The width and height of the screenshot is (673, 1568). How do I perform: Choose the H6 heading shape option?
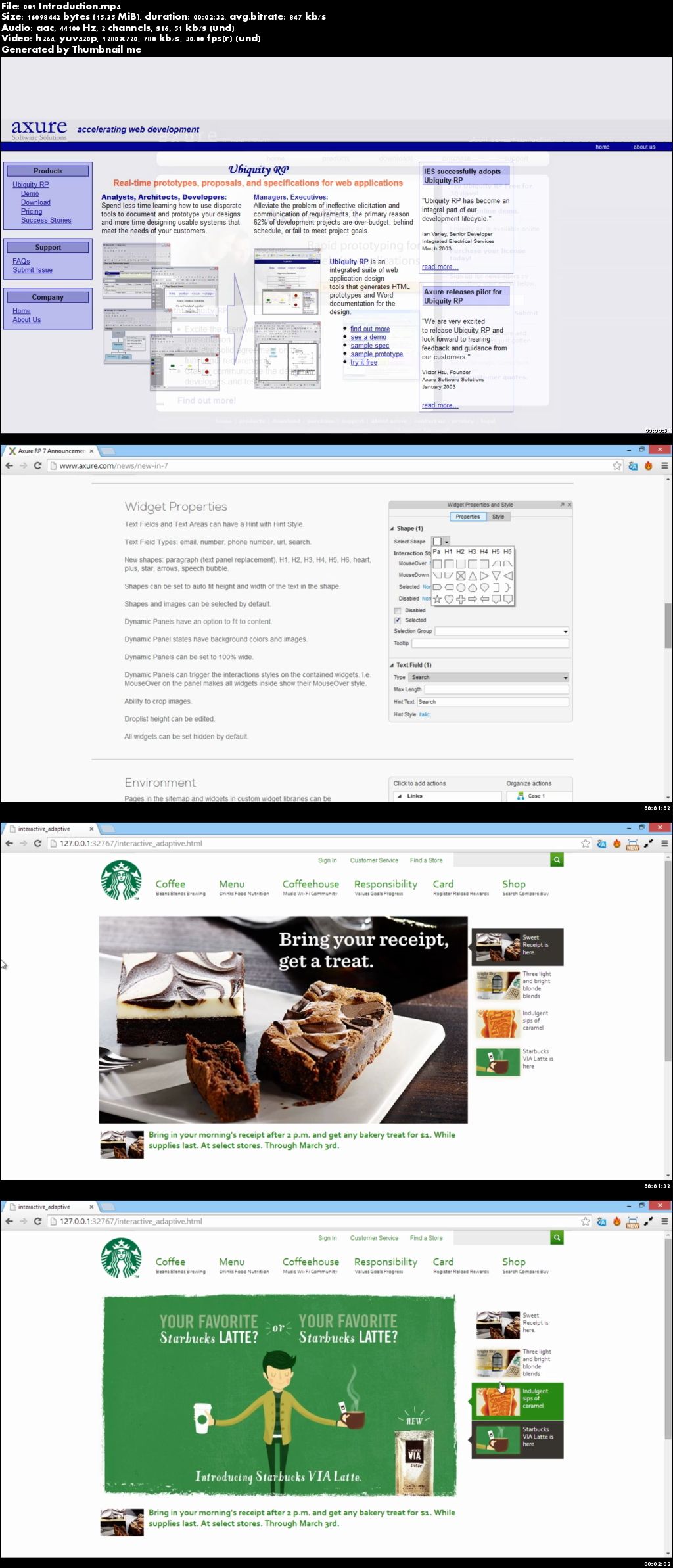[x=507, y=551]
